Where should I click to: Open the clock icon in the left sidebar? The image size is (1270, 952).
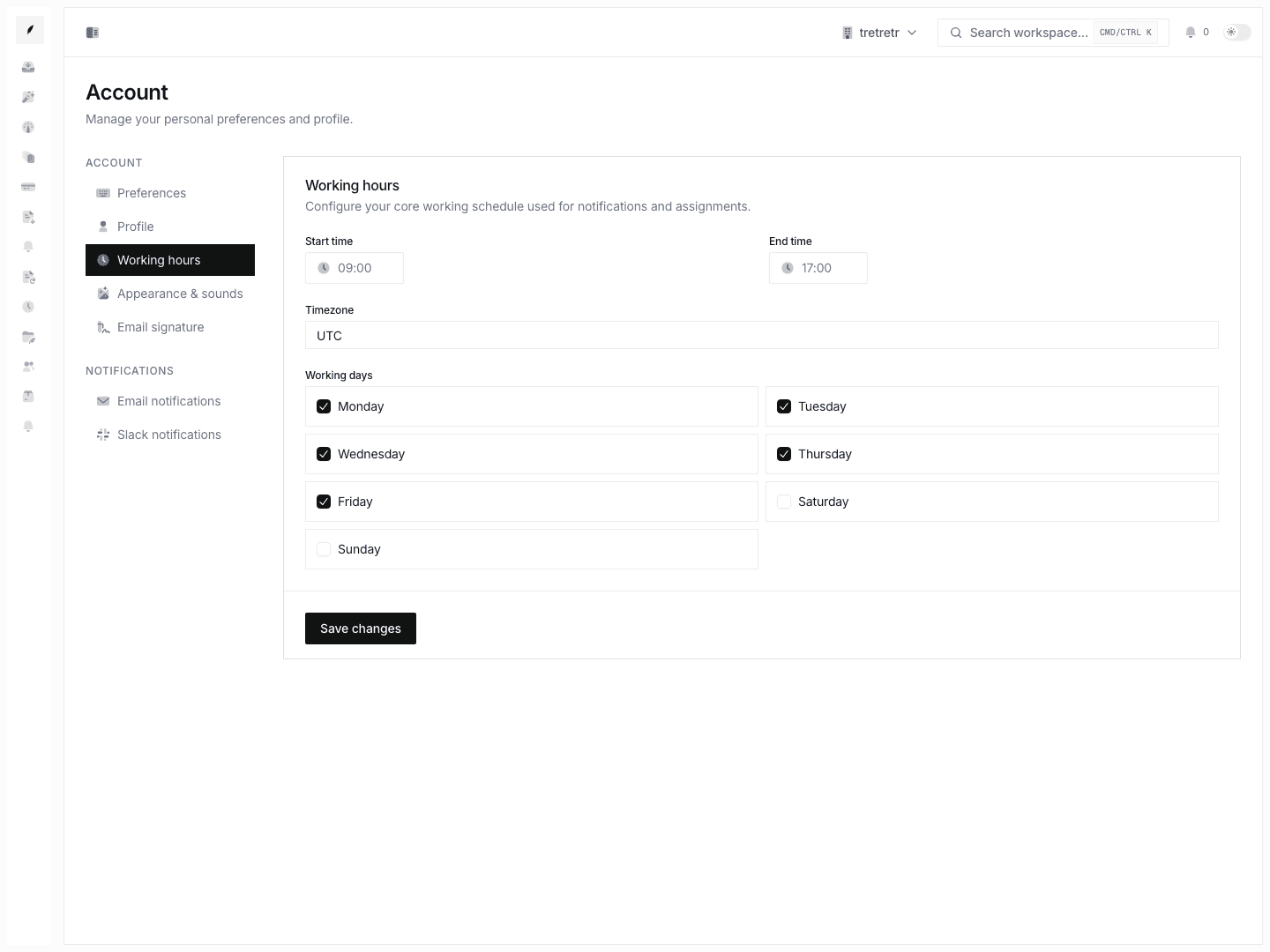[28, 307]
